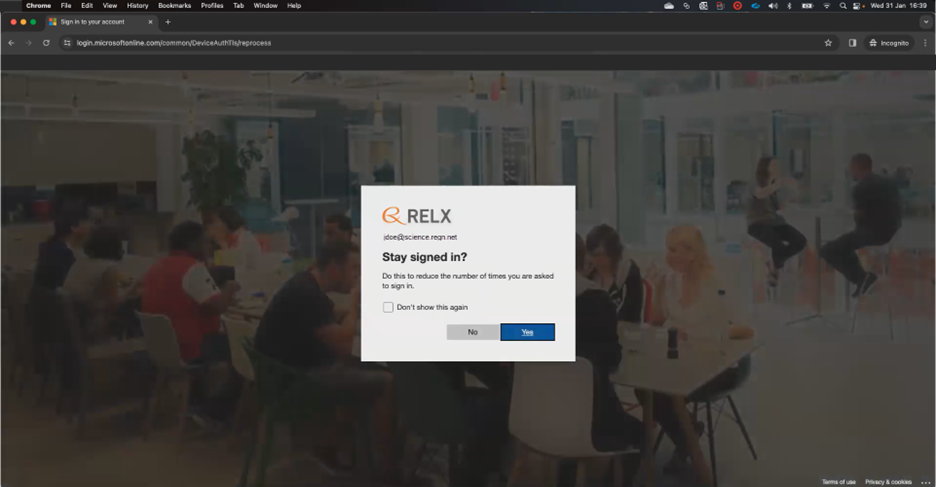Viewport: 936px width, 487px height.
Task: Click the Terms of use link
Action: pos(839,482)
